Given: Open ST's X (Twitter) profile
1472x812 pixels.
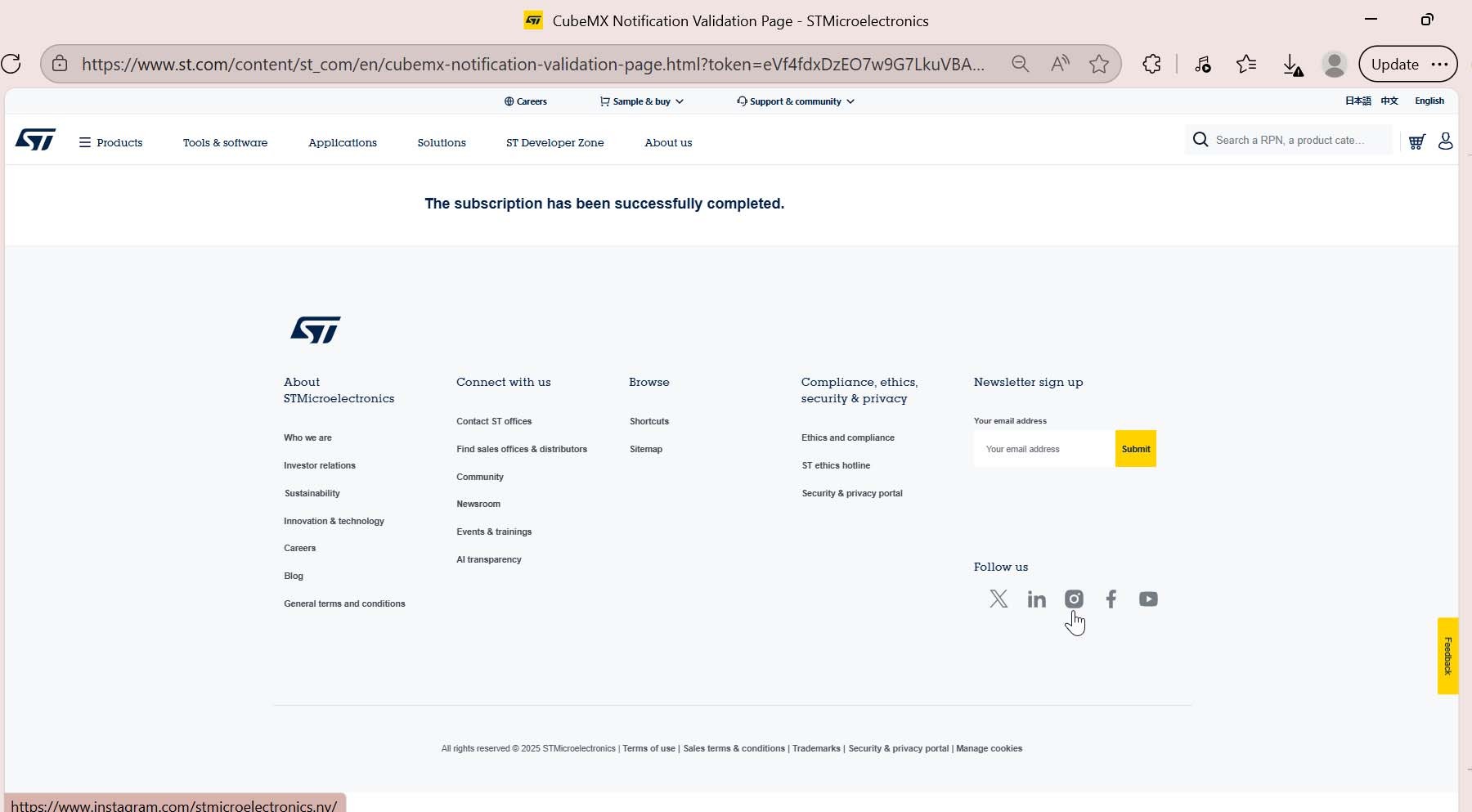Looking at the screenshot, I should 999,599.
